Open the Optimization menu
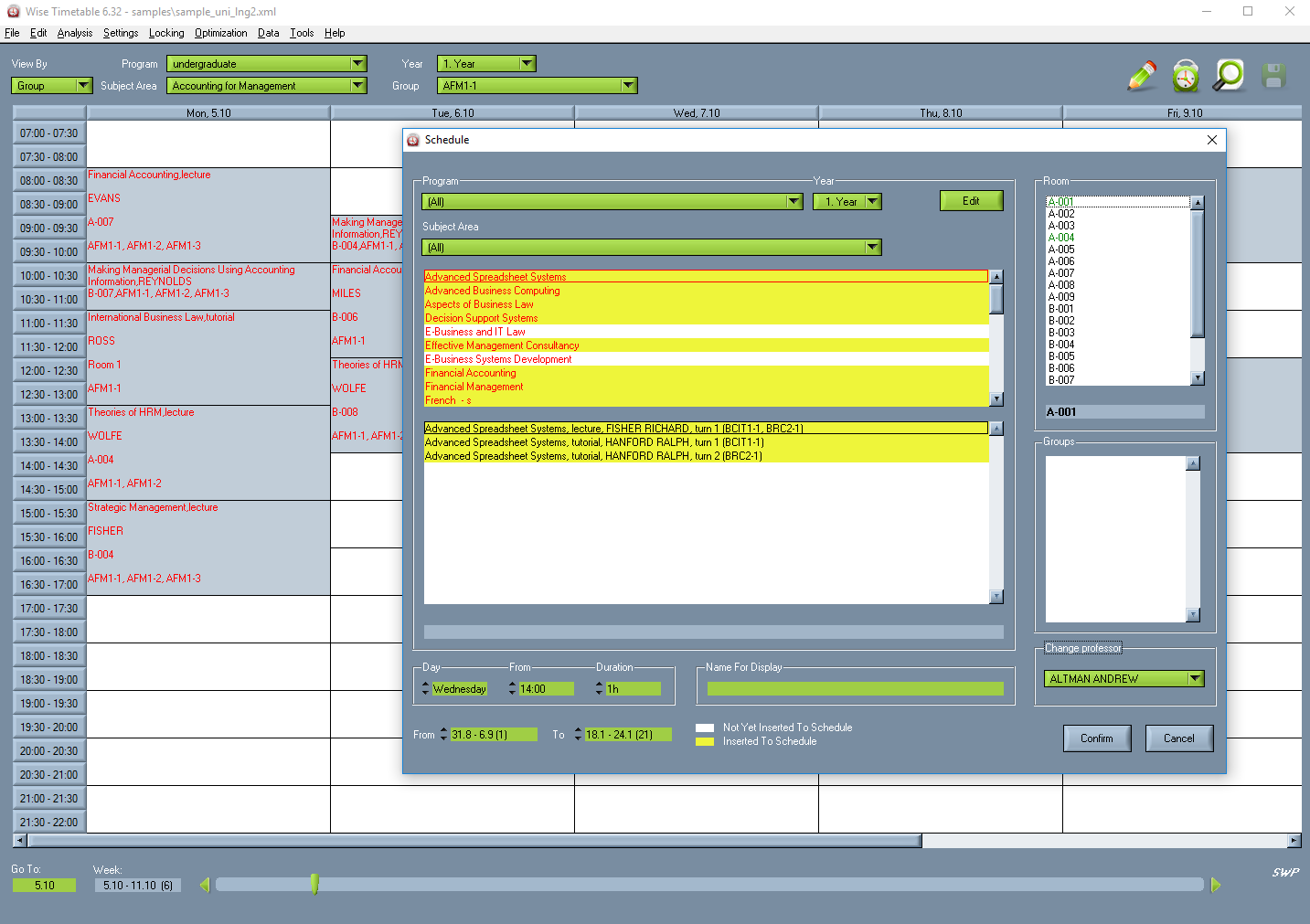The image size is (1310, 924). (x=220, y=33)
